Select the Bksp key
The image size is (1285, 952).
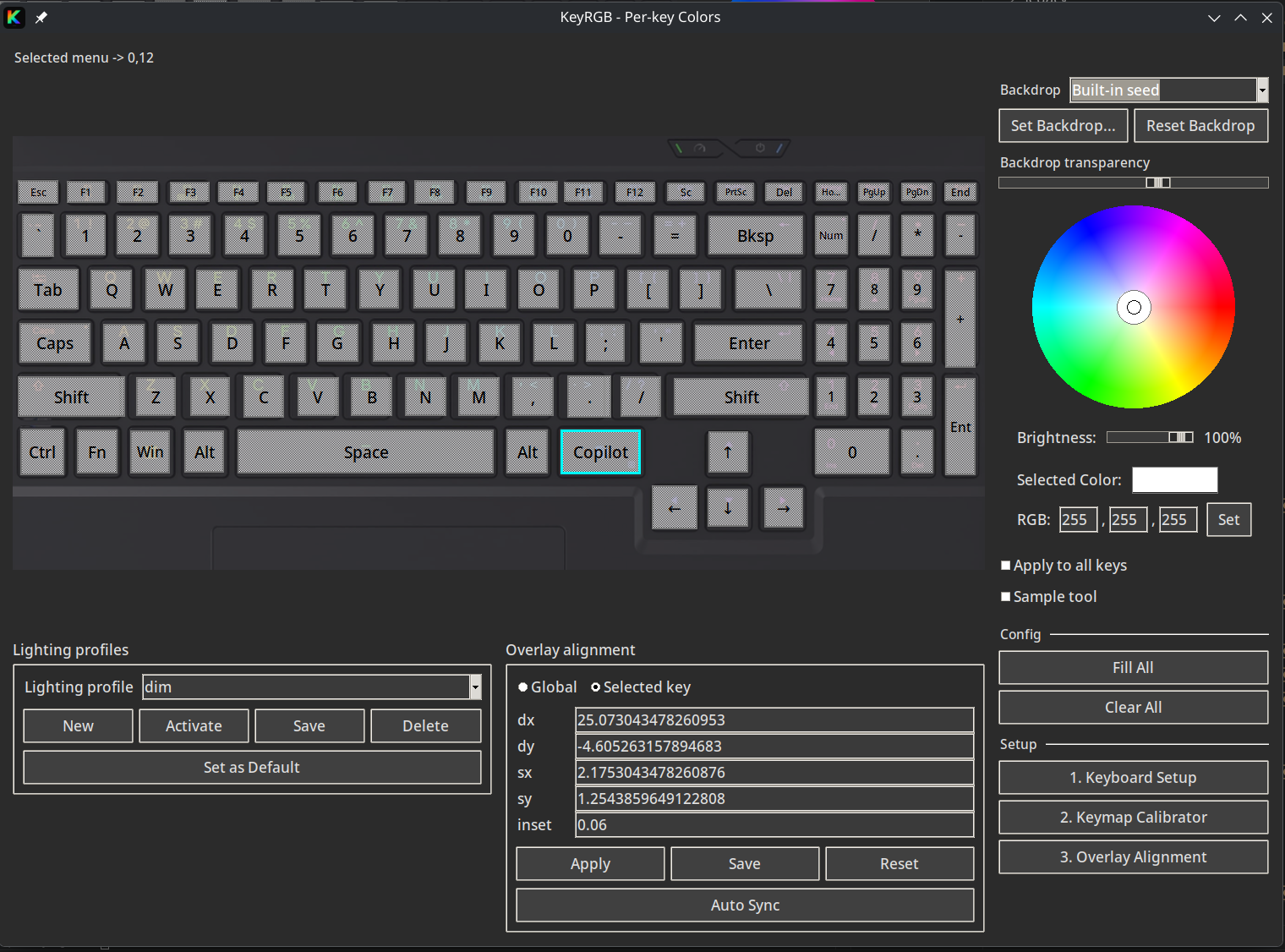[x=756, y=236]
